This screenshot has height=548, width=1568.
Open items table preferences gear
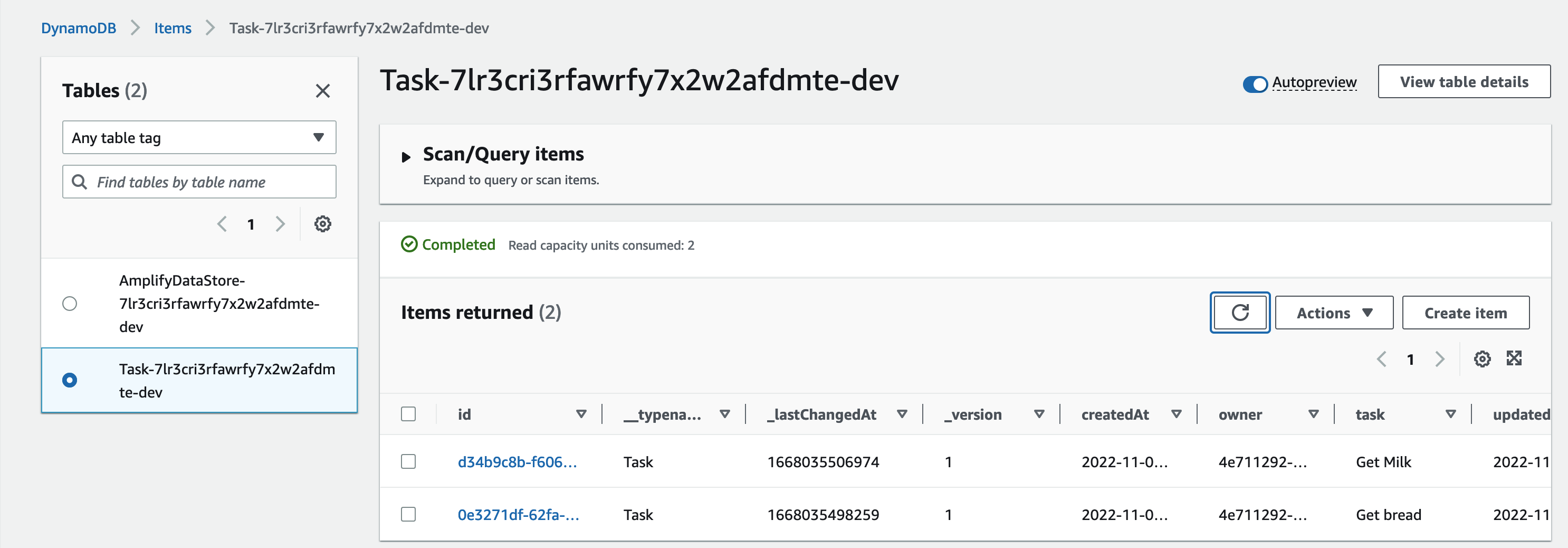(1482, 359)
